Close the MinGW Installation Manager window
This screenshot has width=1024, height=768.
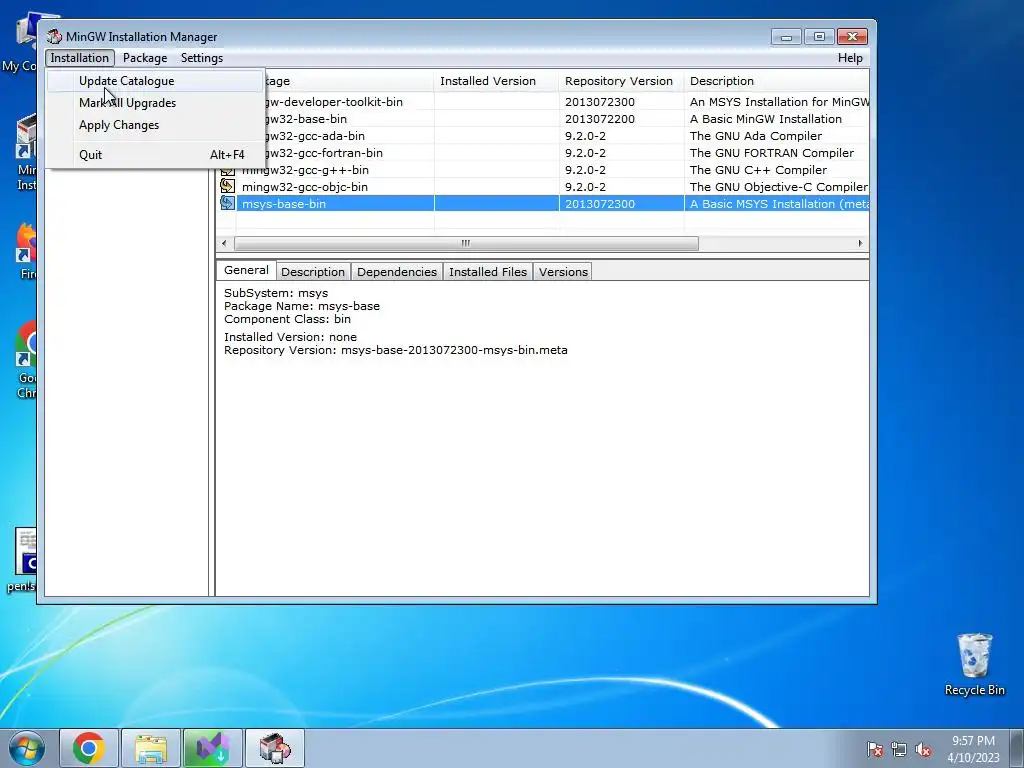pos(852,37)
